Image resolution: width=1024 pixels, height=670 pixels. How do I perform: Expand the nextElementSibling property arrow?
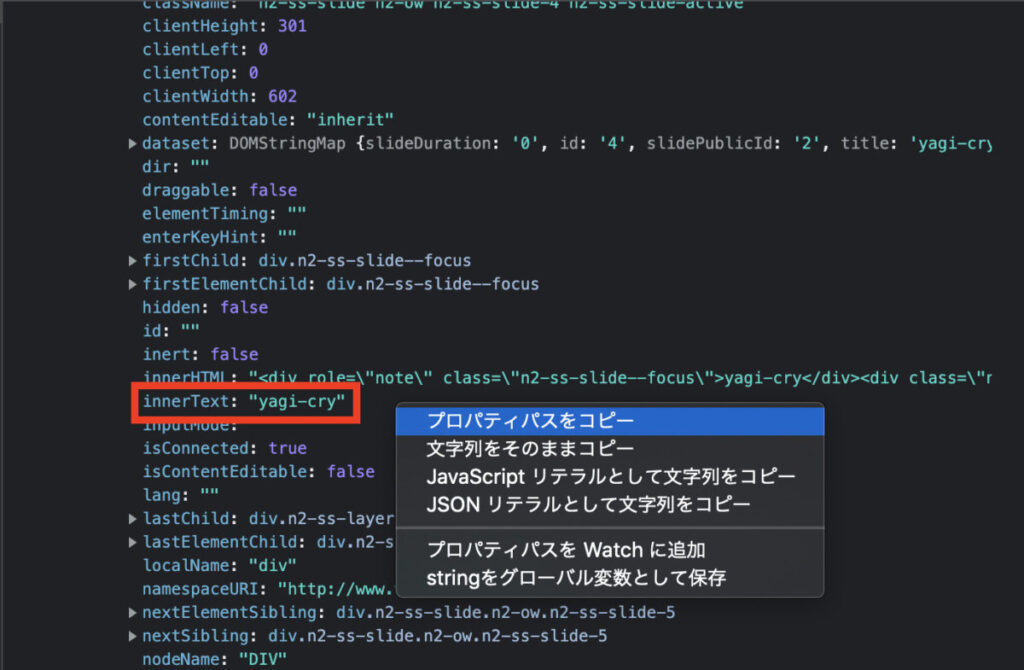[133, 612]
